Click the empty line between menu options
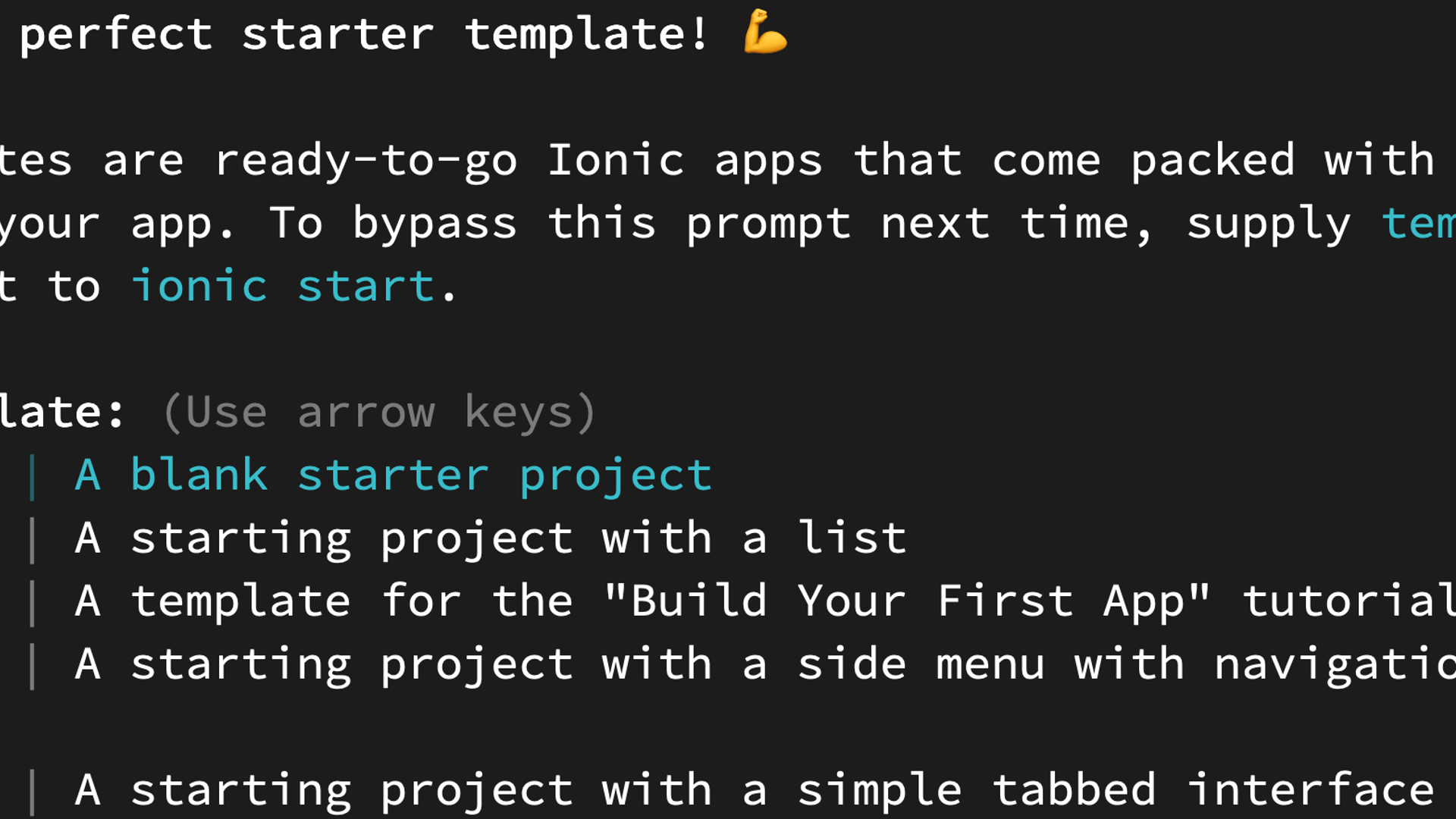The image size is (1456, 819). [x=728, y=728]
